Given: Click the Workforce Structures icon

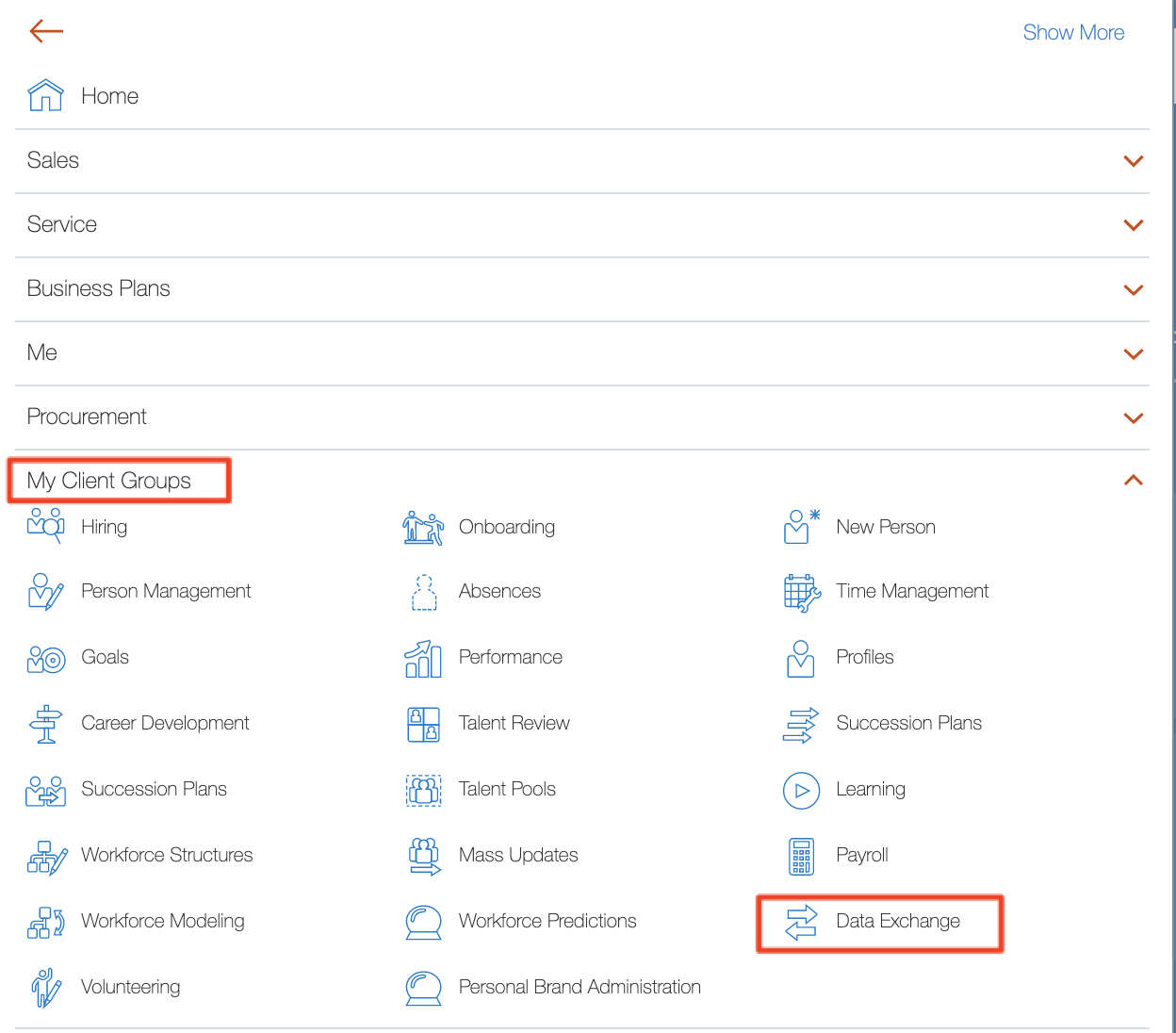Looking at the screenshot, I should tap(46, 857).
